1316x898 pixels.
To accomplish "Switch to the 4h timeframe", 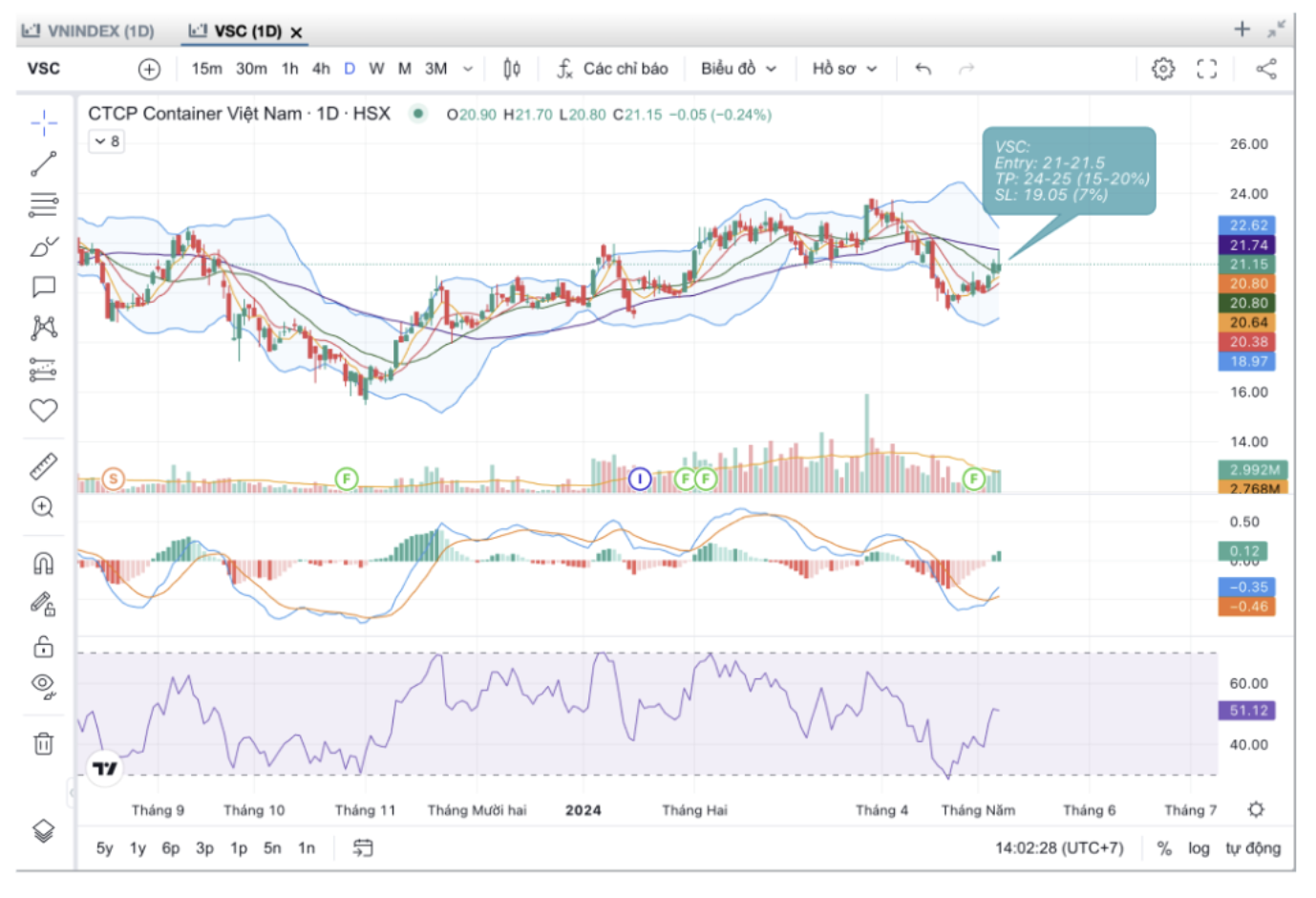I will tap(321, 69).
